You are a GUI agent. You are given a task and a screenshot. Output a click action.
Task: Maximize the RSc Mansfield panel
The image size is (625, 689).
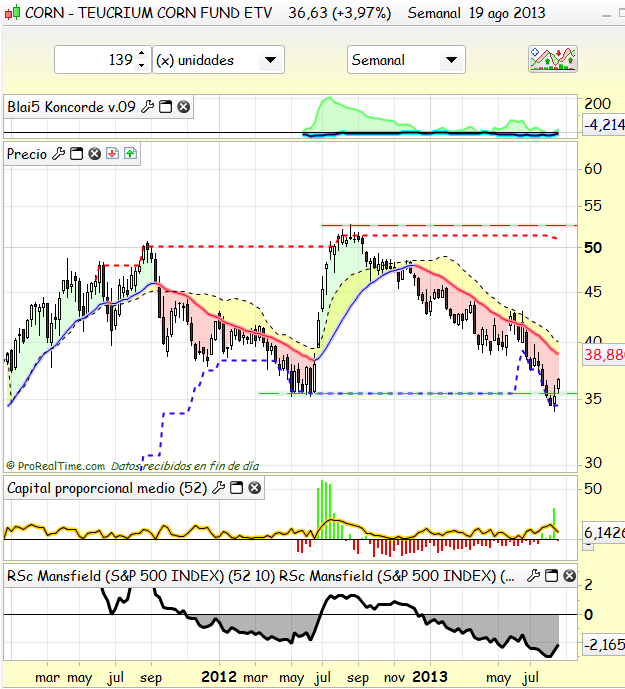click(551, 576)
